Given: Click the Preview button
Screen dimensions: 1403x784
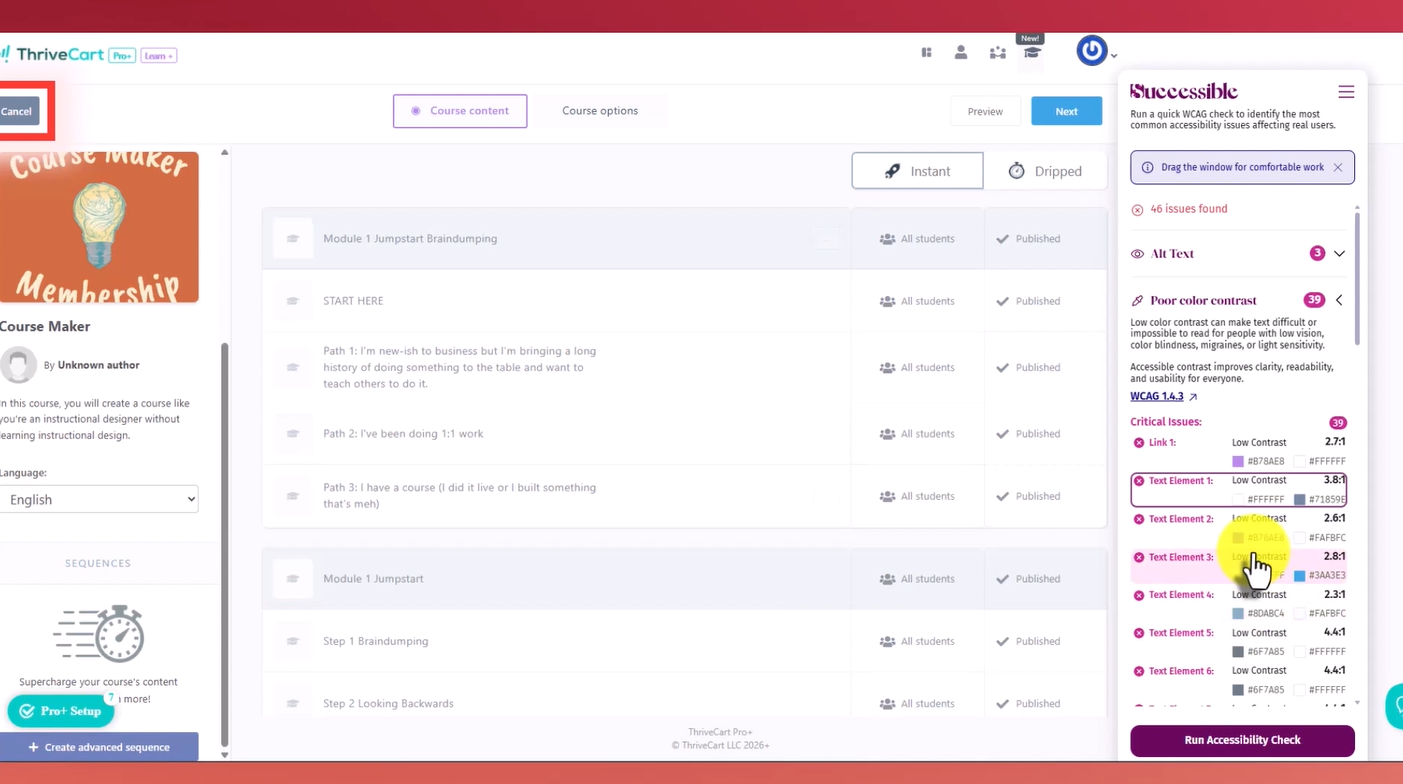Looking at the screenshot, I should click(985, 111).
